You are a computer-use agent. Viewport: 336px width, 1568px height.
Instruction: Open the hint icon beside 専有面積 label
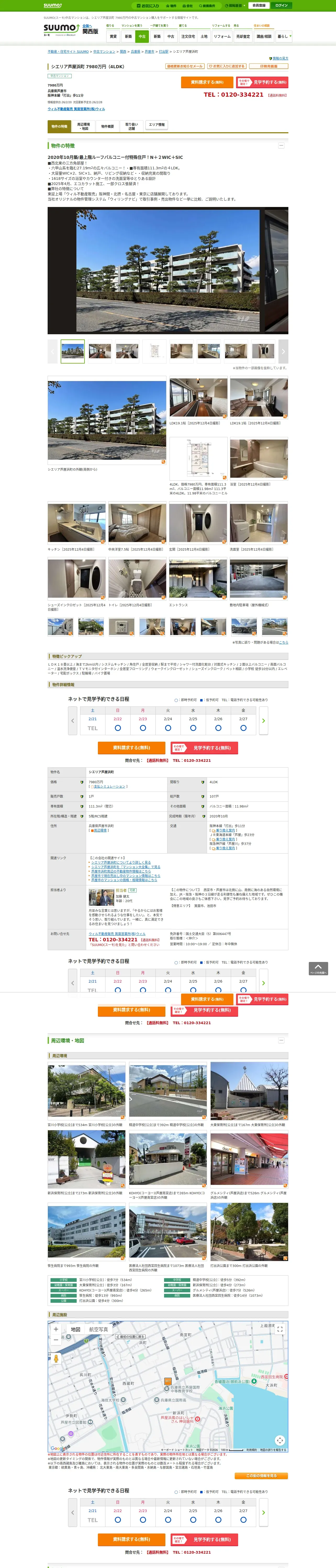click(82, 806)
